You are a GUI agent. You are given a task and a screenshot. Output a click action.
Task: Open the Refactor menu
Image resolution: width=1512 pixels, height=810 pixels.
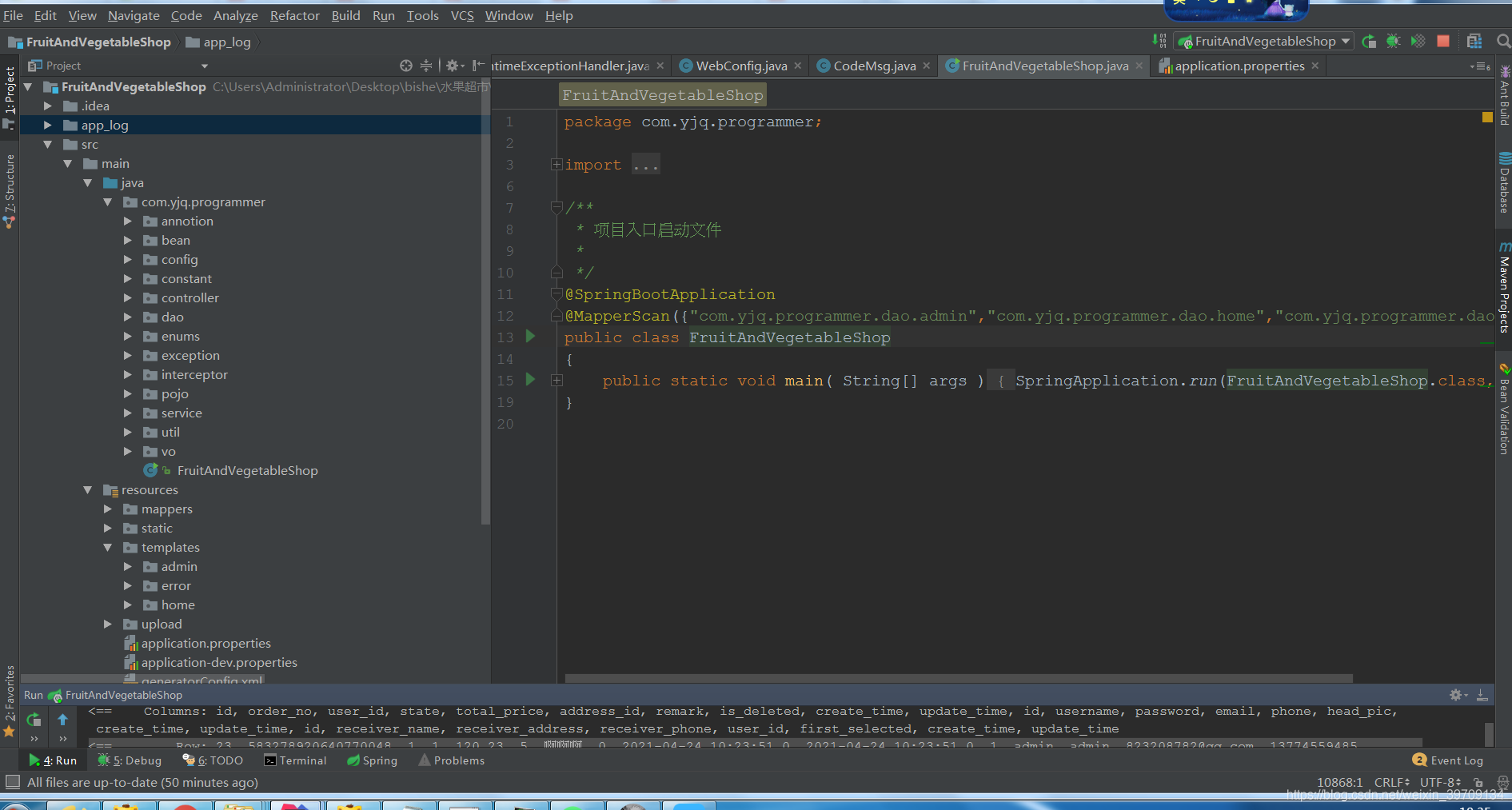(294, 16)
